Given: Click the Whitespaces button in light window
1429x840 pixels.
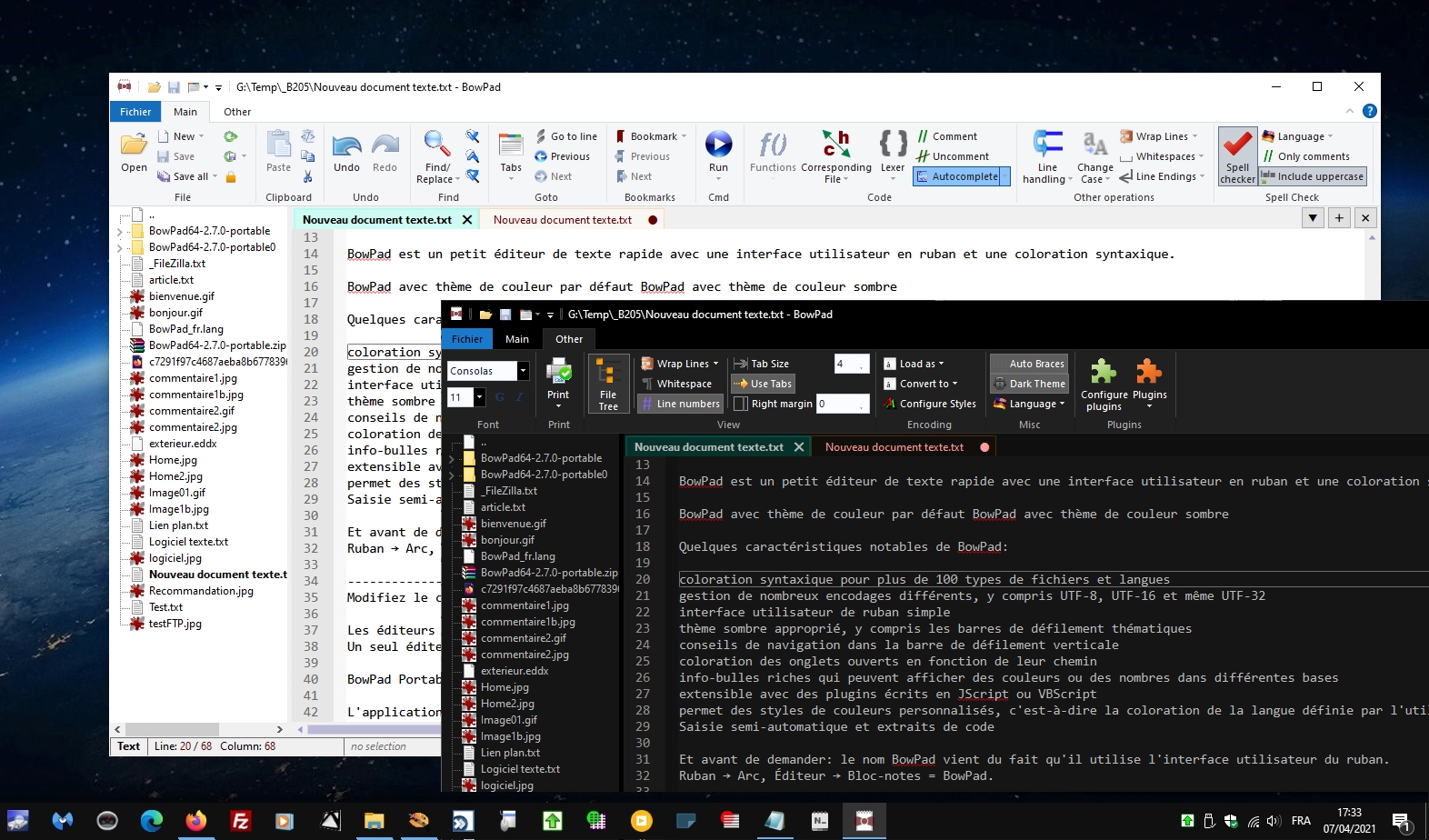Looking at the screenshot, I should coord(1162,156).
